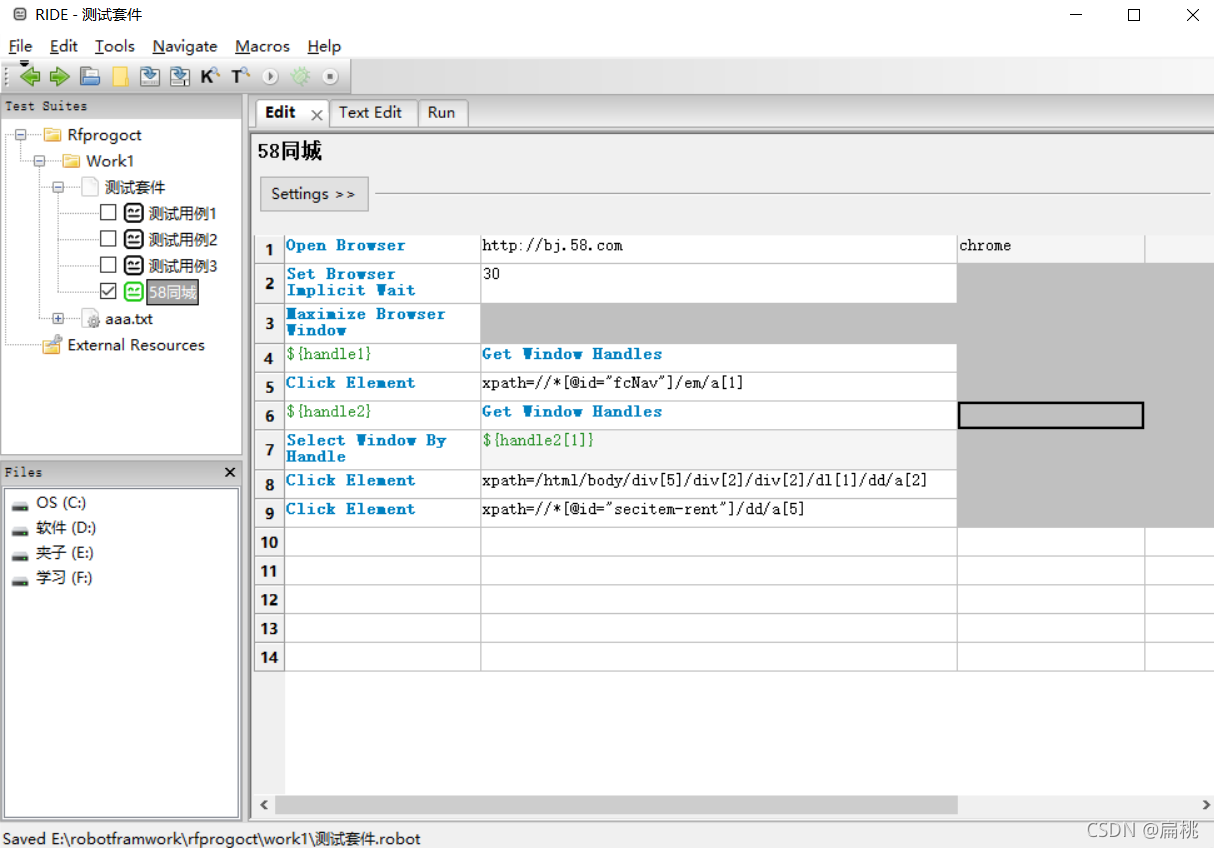Start the test run play icon
The image size is (1214, 848).
click(x=270, y=76)
